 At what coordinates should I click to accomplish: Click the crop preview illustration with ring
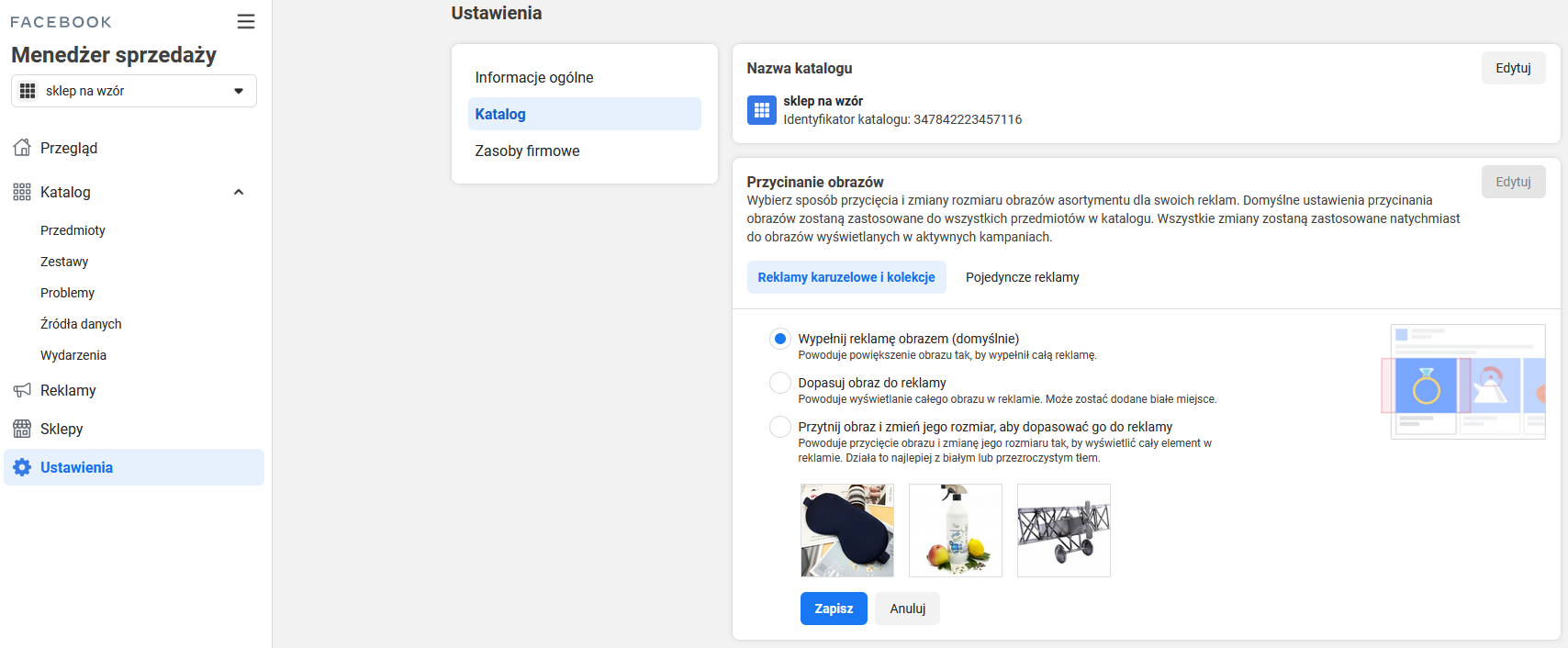[x=1467, y=382]
